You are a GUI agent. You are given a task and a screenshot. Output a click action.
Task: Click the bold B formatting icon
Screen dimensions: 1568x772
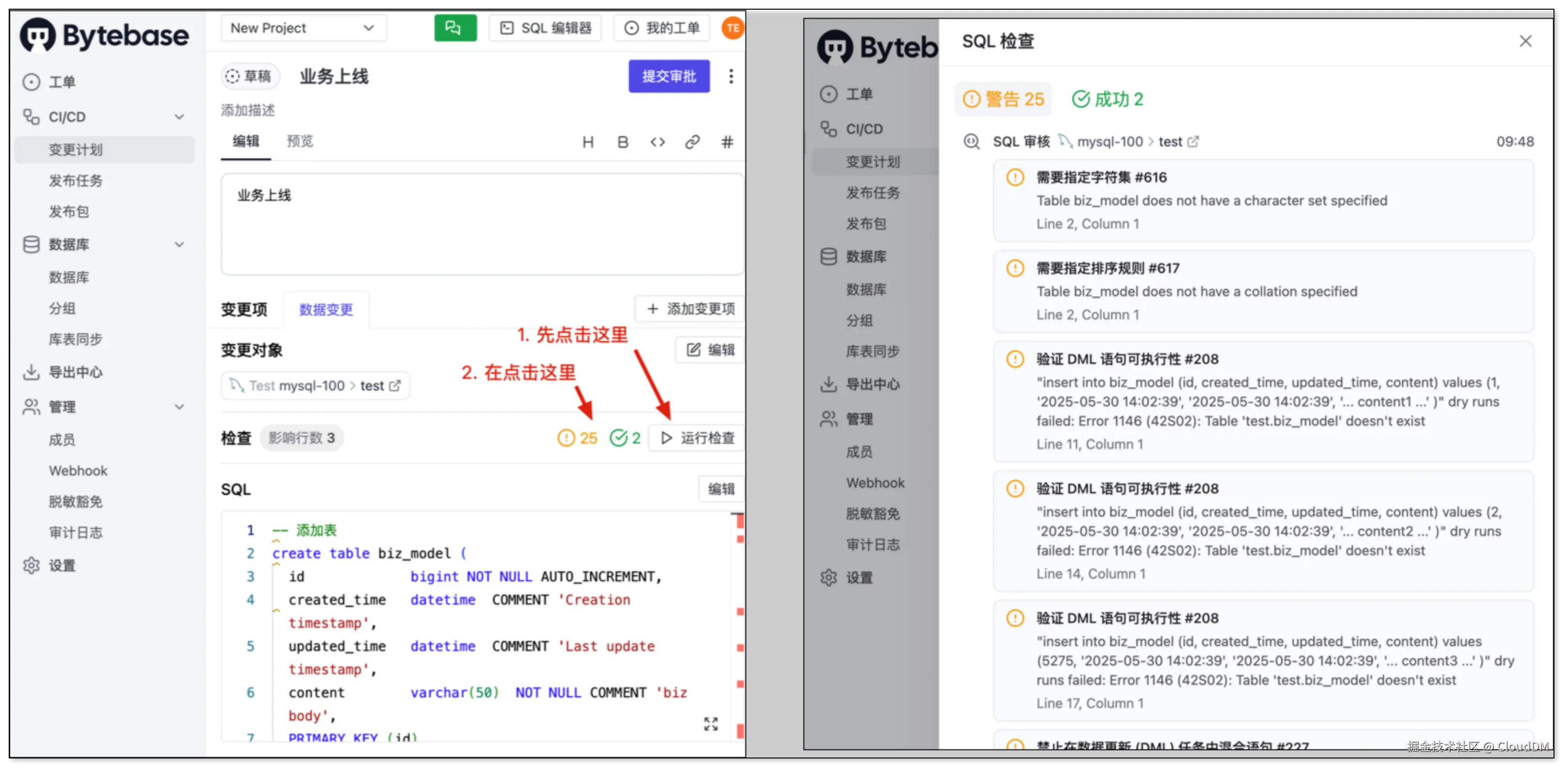(622, 142)
